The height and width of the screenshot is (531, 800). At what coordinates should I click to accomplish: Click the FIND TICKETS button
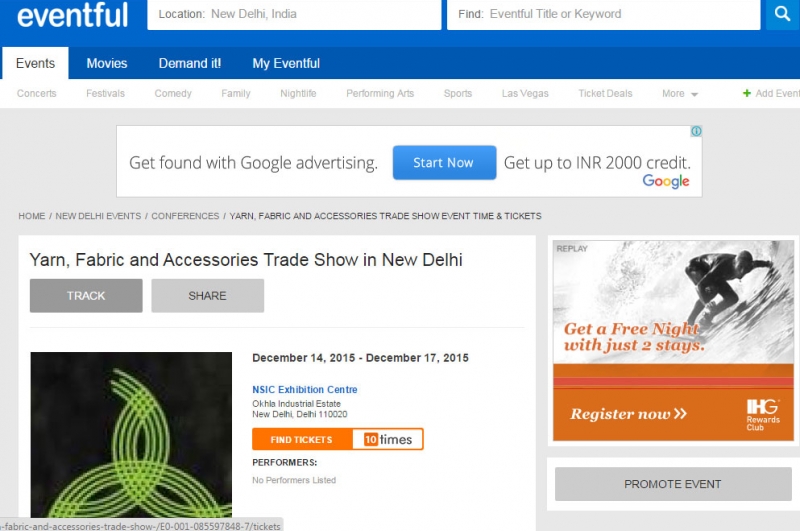302,439
